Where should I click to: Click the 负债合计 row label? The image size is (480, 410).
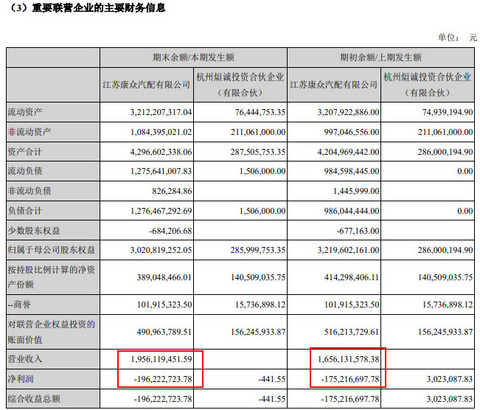25,211
